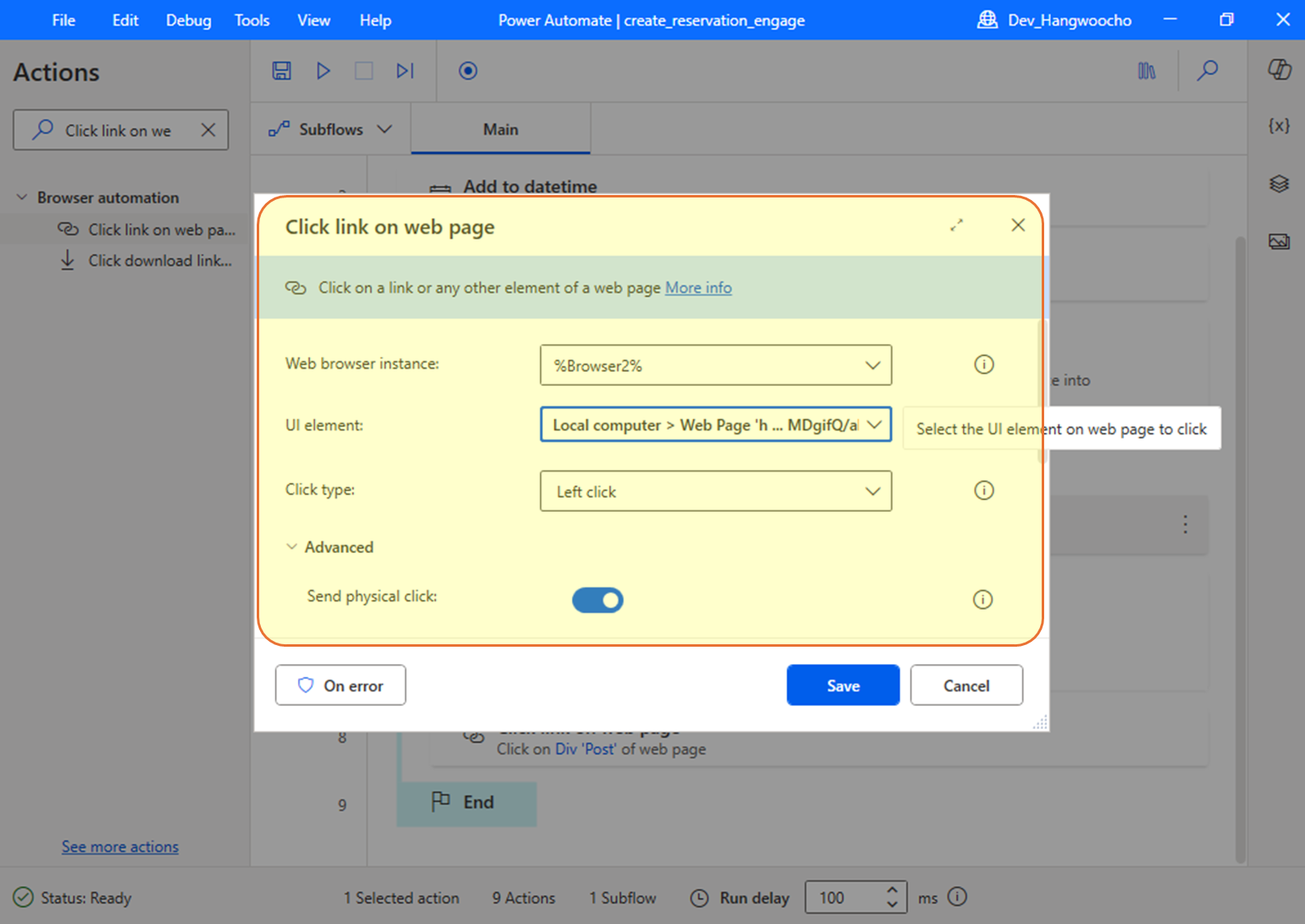Show info for Click type

(x=984, y=490)
